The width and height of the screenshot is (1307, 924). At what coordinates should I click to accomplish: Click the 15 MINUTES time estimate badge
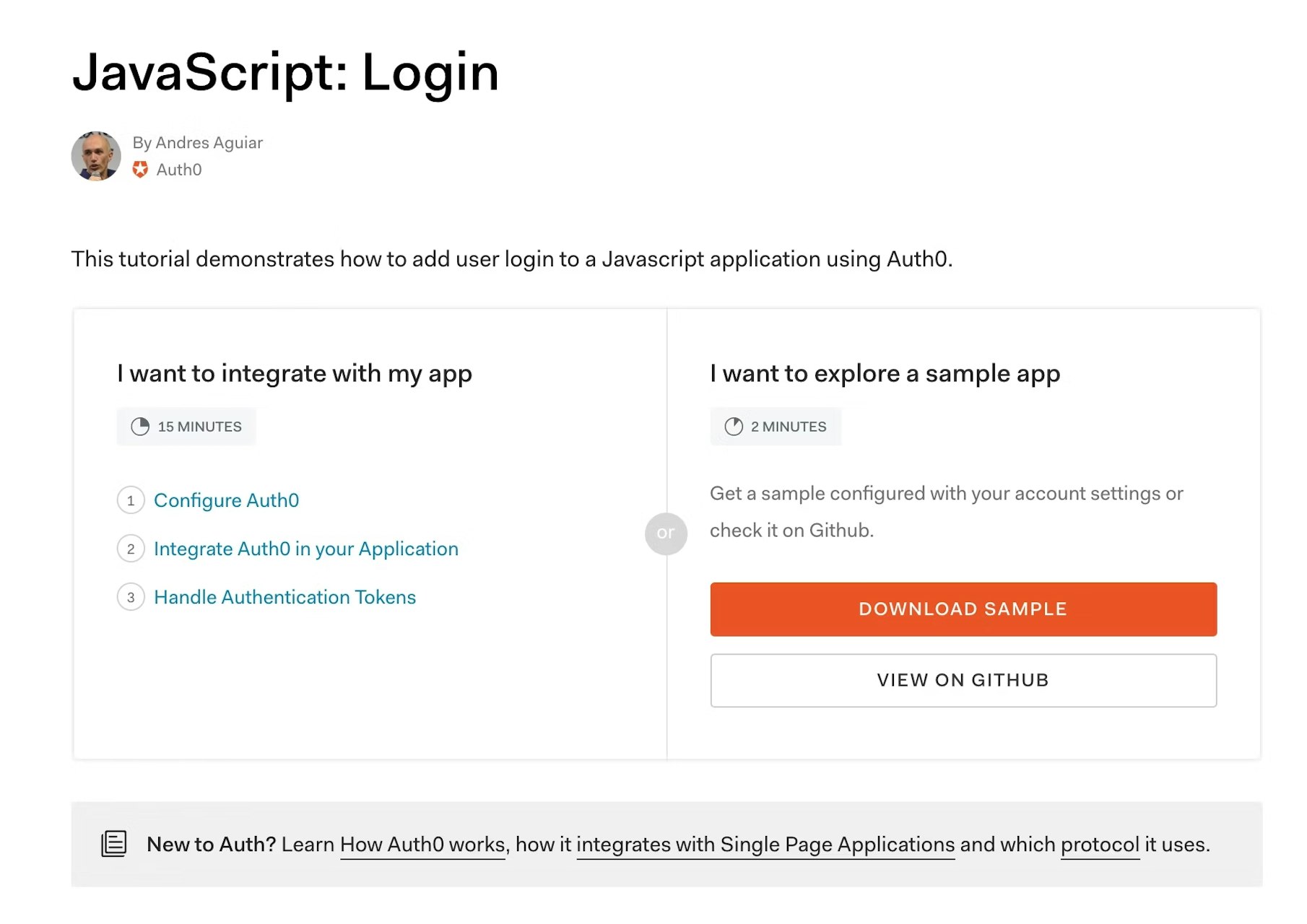click(186, 426)
